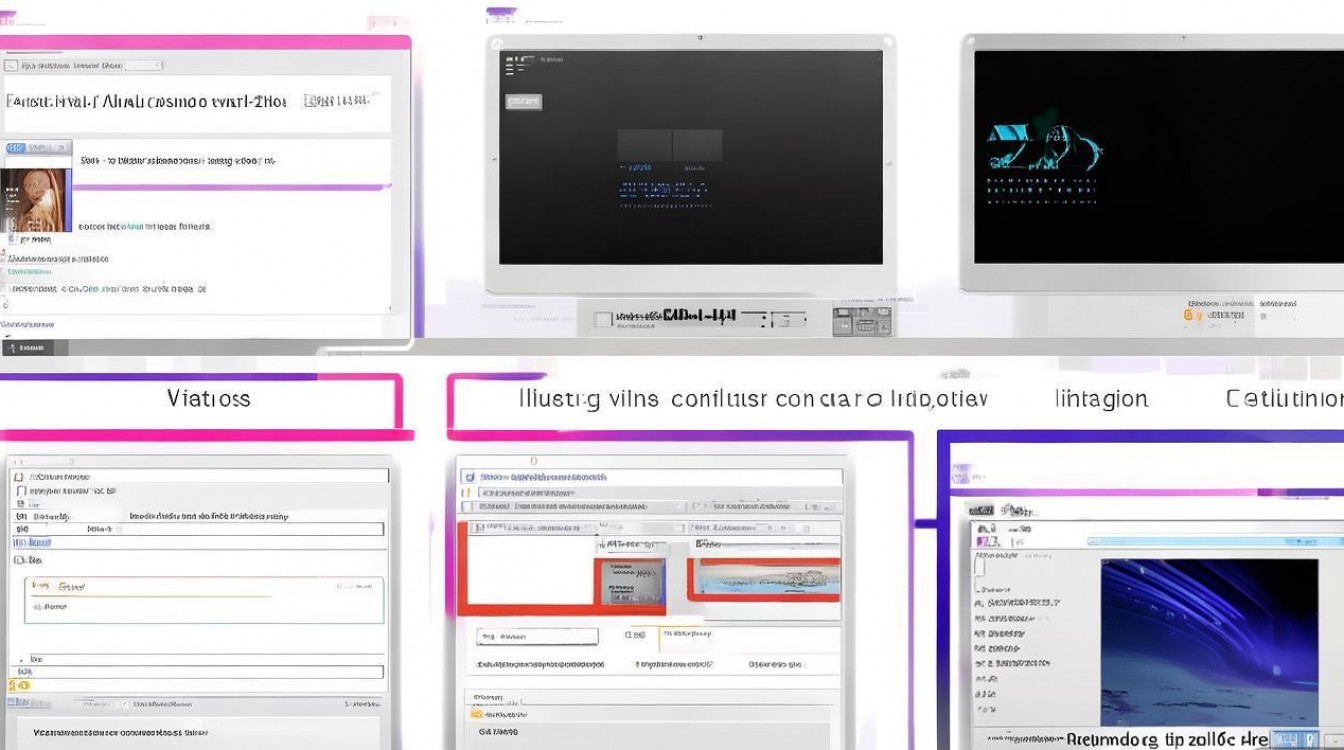This screenshot has height=750, width=1344.
Task: Select the 'Viatioss' heading tab
Action: coord(208,399)
